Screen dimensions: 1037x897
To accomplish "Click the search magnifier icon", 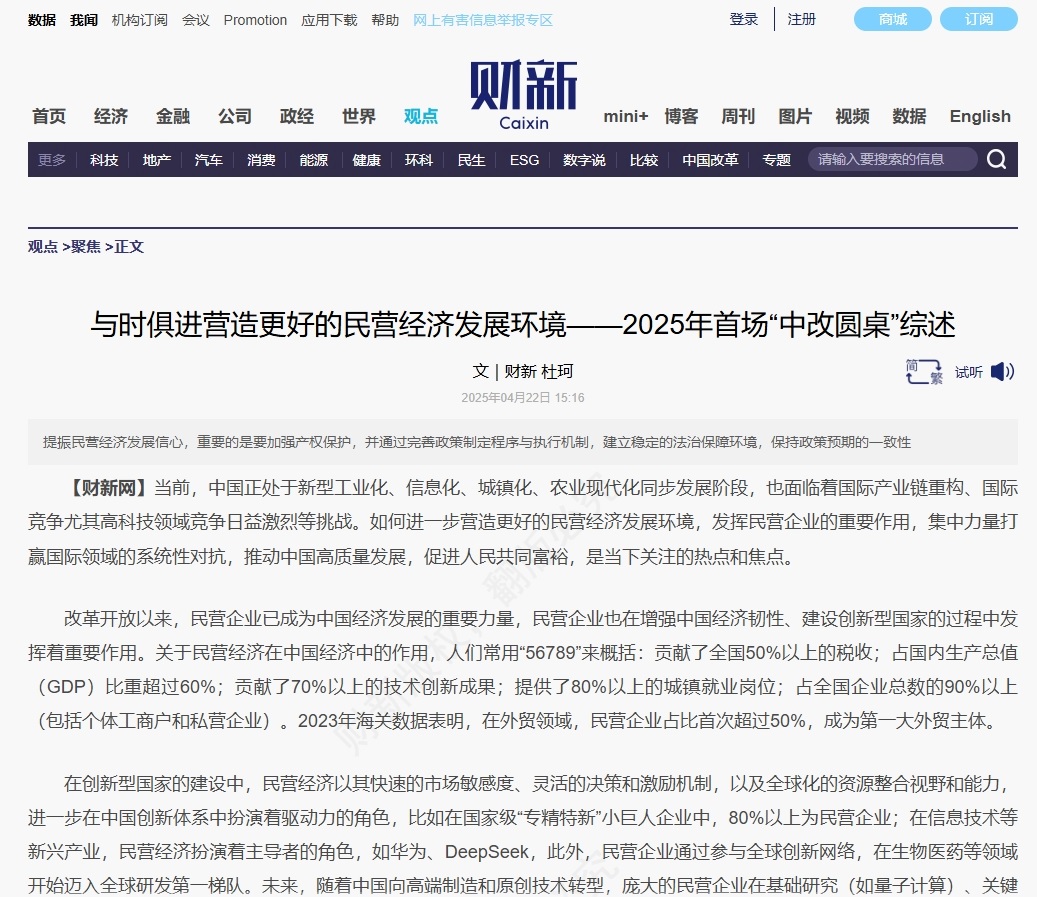I will click(x=995, y=159).
